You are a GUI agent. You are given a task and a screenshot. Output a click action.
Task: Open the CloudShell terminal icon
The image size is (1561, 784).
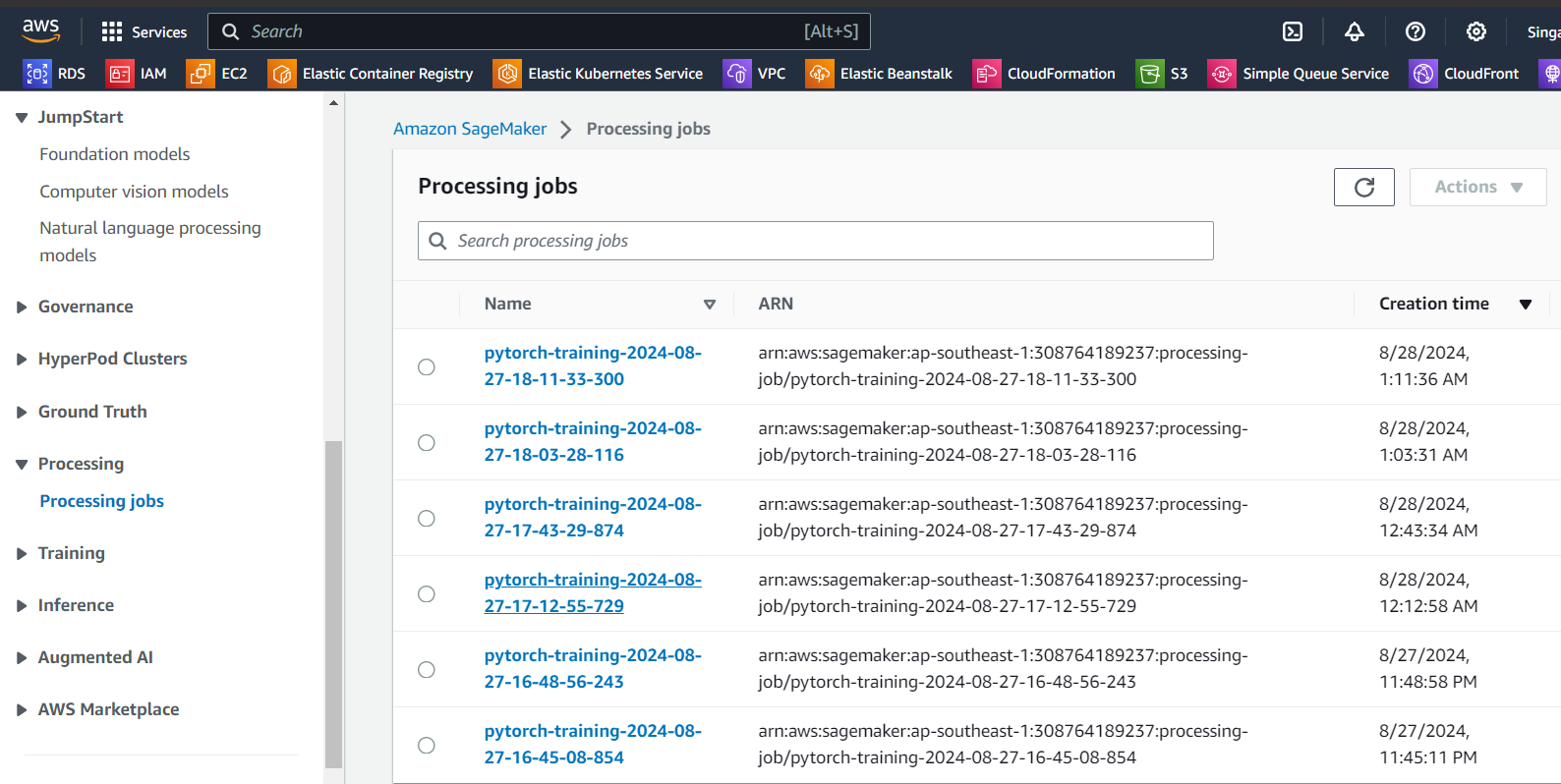(x=1293, y=31)
